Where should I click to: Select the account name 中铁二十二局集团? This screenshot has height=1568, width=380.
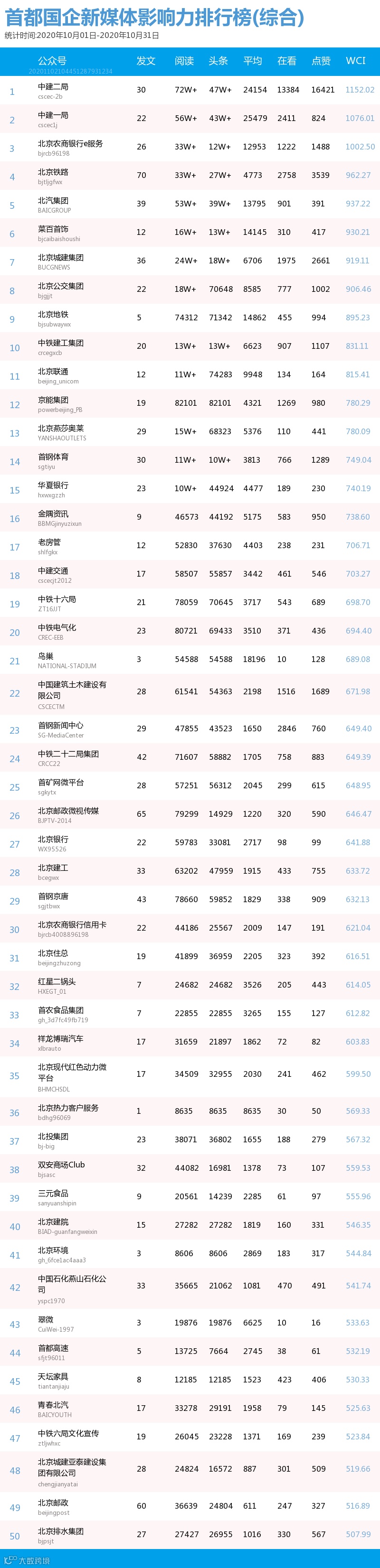[x=68, y=754]
